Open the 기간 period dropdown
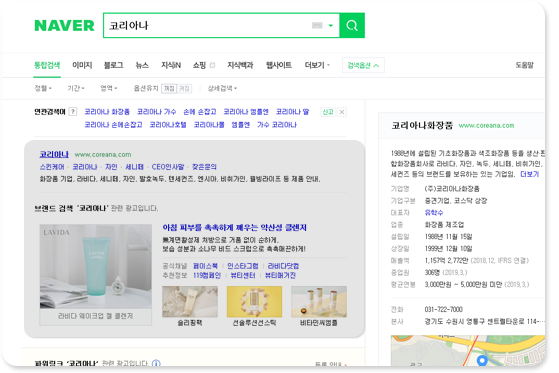Image resolution: width=559 pixels, height=373 pixels. [76, 88]
